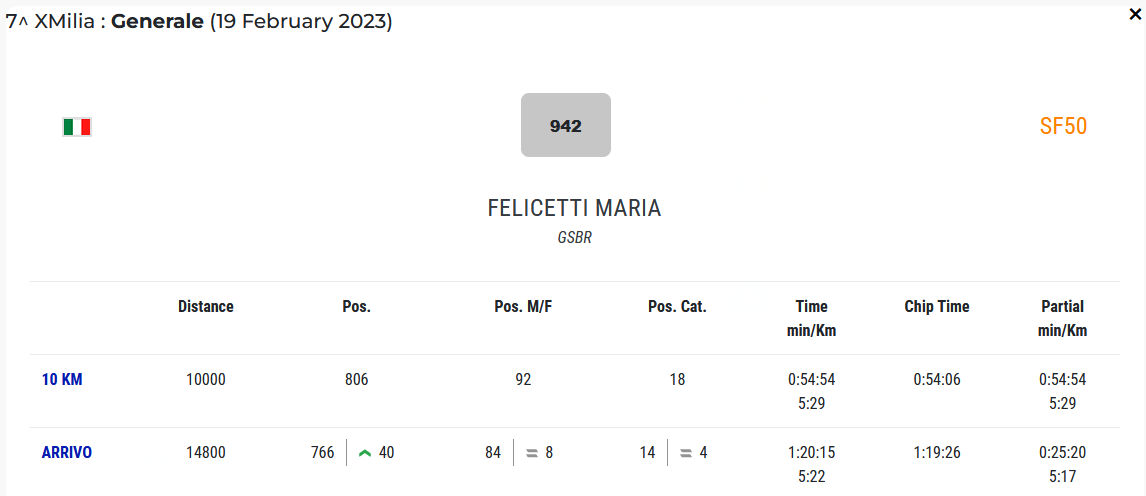Click the Italian flag icon

click(x=77, y=127)
